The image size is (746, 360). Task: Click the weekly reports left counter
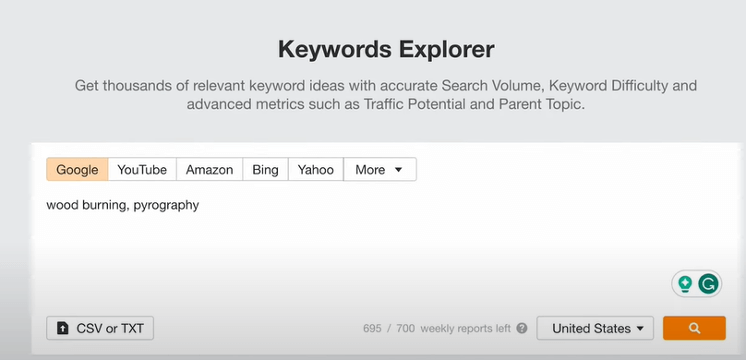pos(437,328)
